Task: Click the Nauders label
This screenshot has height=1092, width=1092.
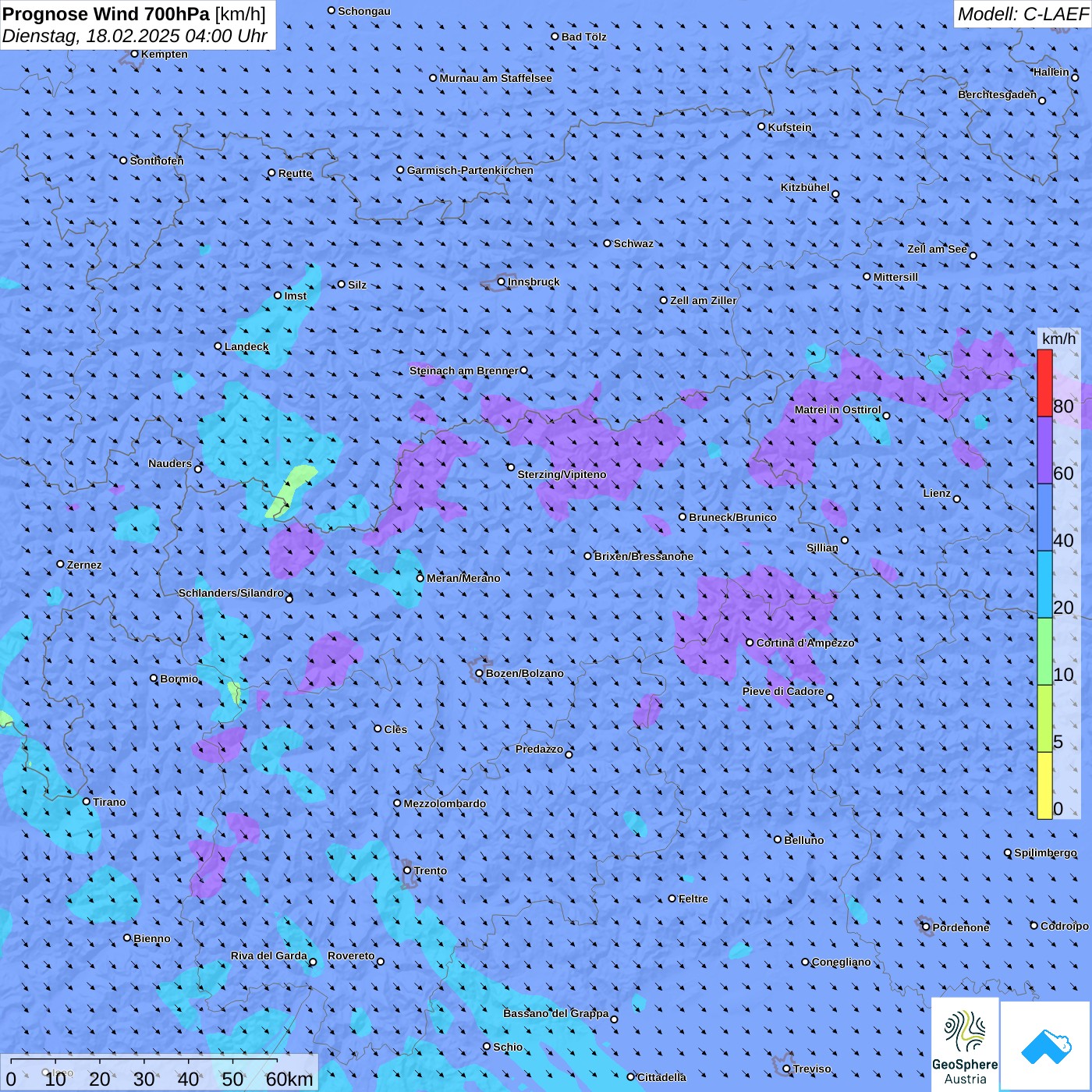Action: point(169,463)
